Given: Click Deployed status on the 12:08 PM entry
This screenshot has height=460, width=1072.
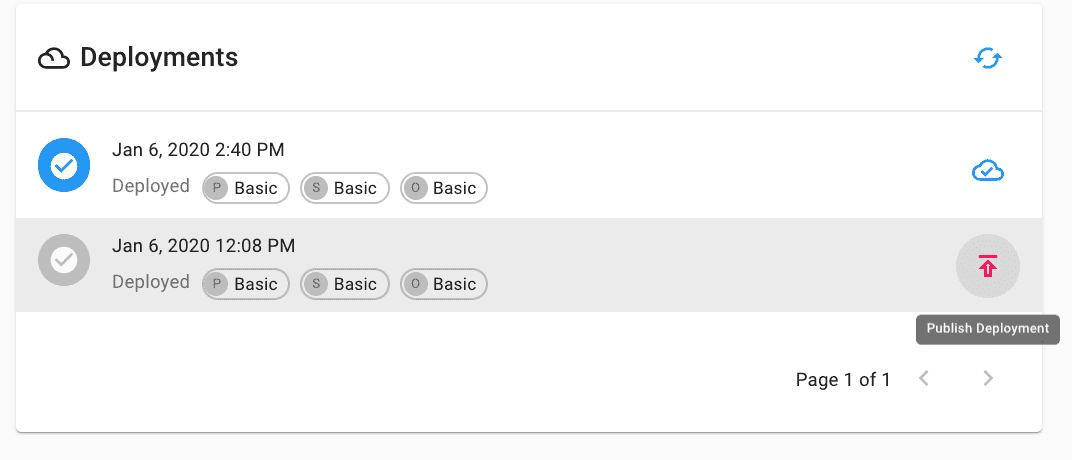Looking at the screenshot, I should click(151, 282).
